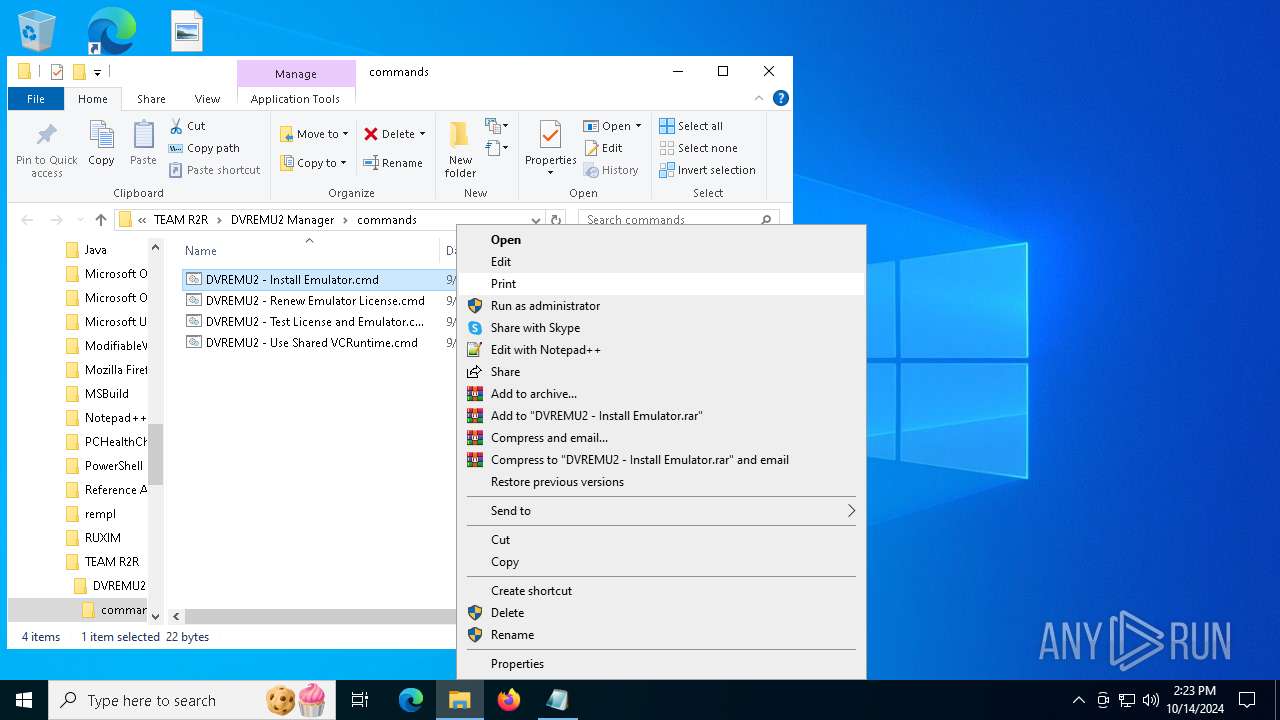Click the Refresh button beside address bar

[557, 220]
